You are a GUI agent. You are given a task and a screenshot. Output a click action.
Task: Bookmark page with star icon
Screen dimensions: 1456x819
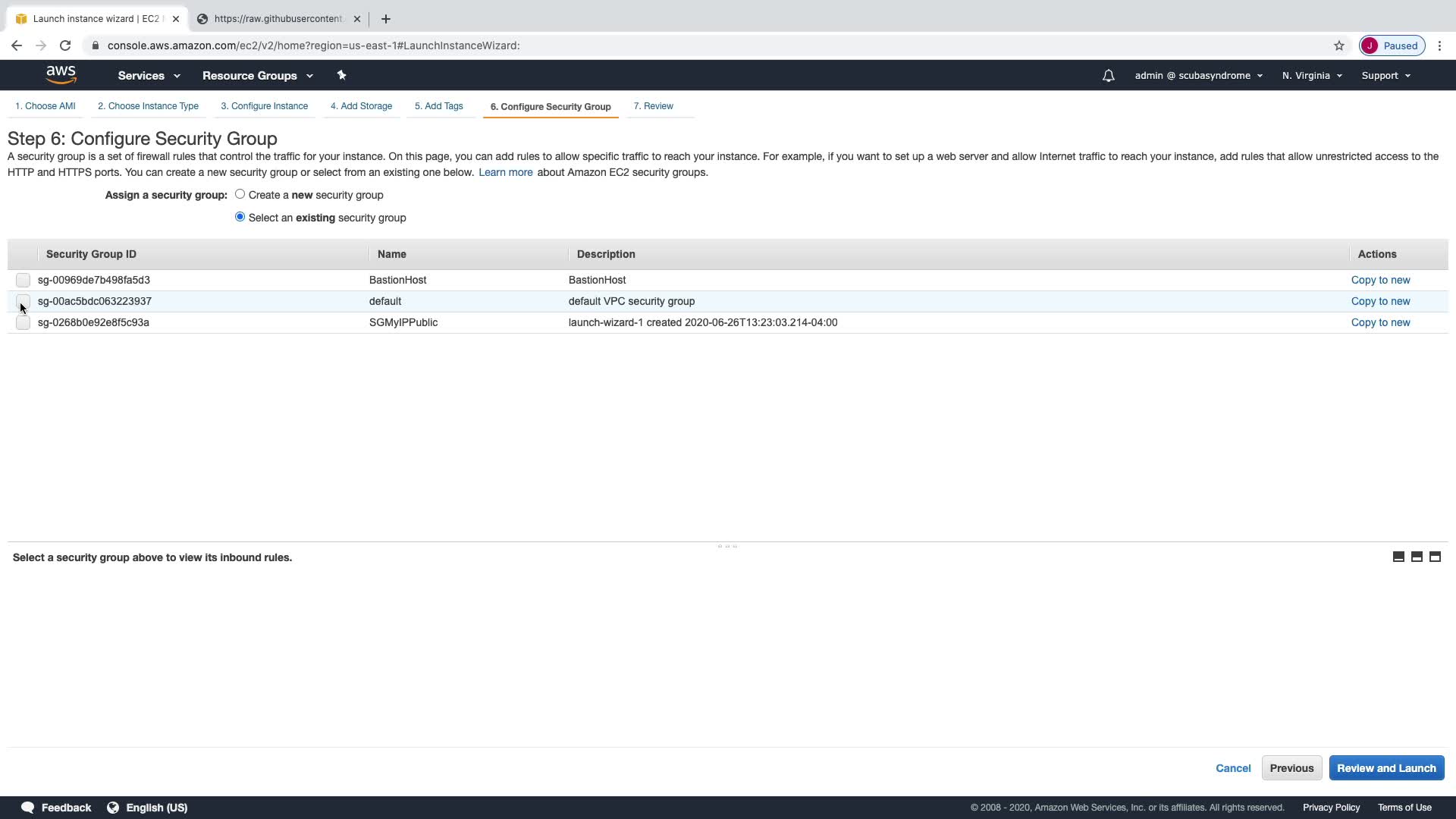tap(1339, 45)
